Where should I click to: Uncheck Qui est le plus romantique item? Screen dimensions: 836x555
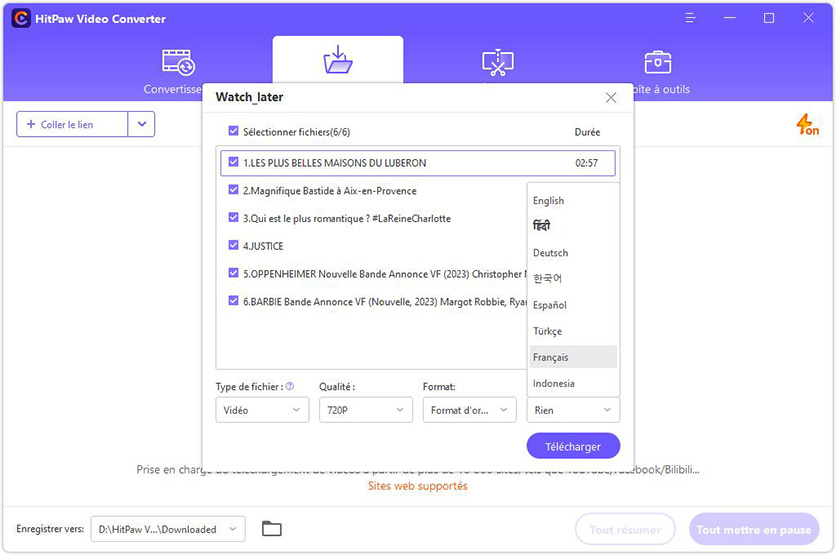pyautogui.click(x=233, y=218)
